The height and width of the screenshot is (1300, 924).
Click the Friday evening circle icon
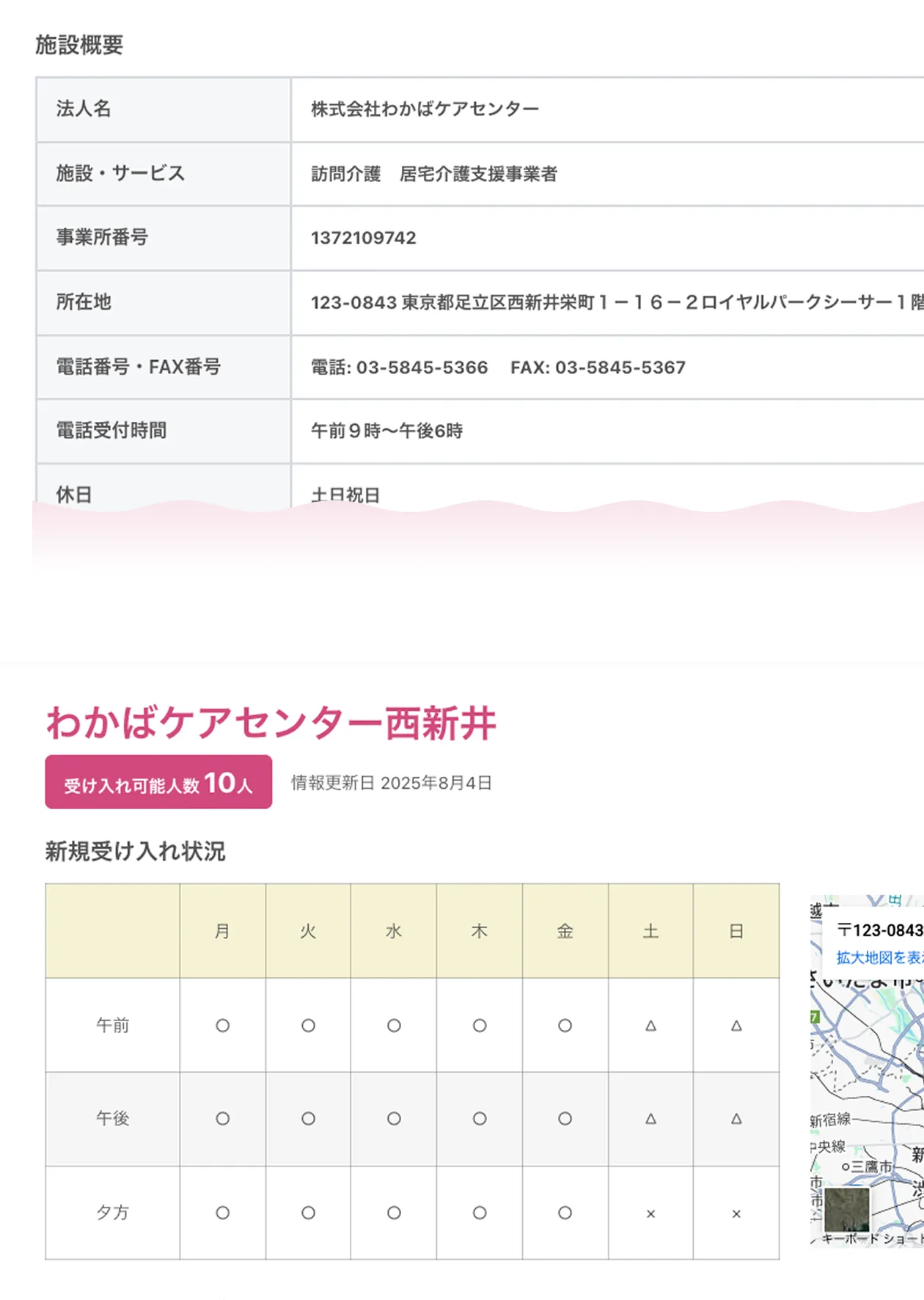point(565,1213)
